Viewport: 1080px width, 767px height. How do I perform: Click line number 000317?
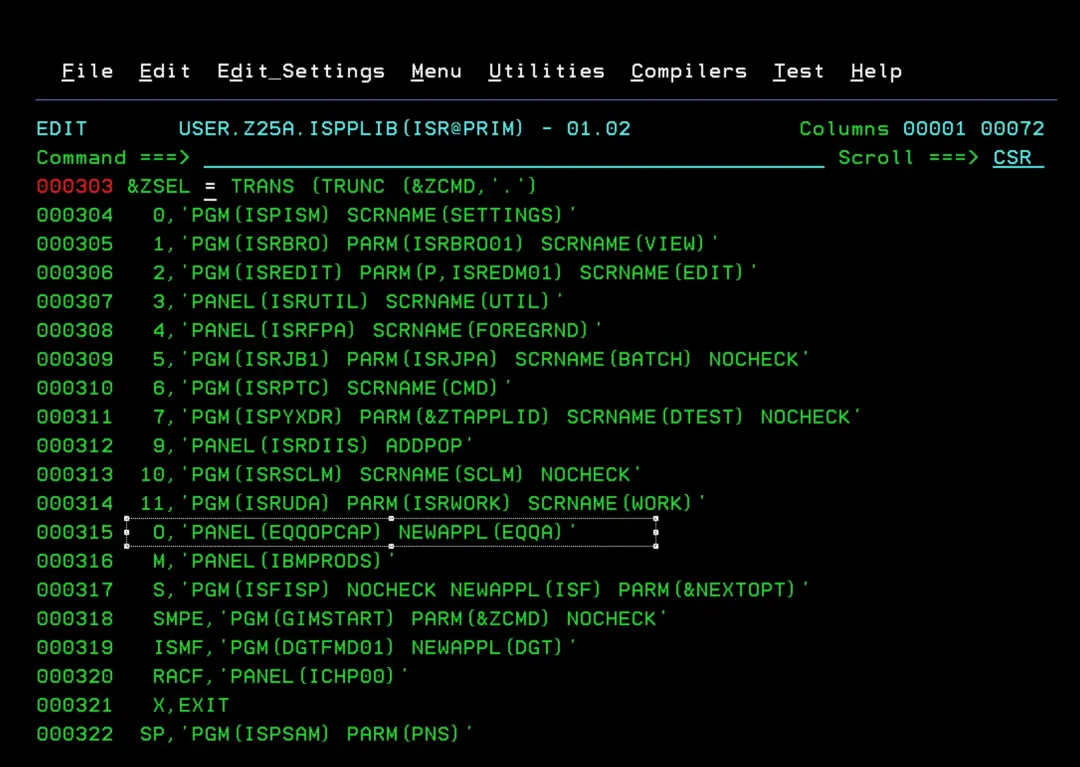click(x=74, y=590)
